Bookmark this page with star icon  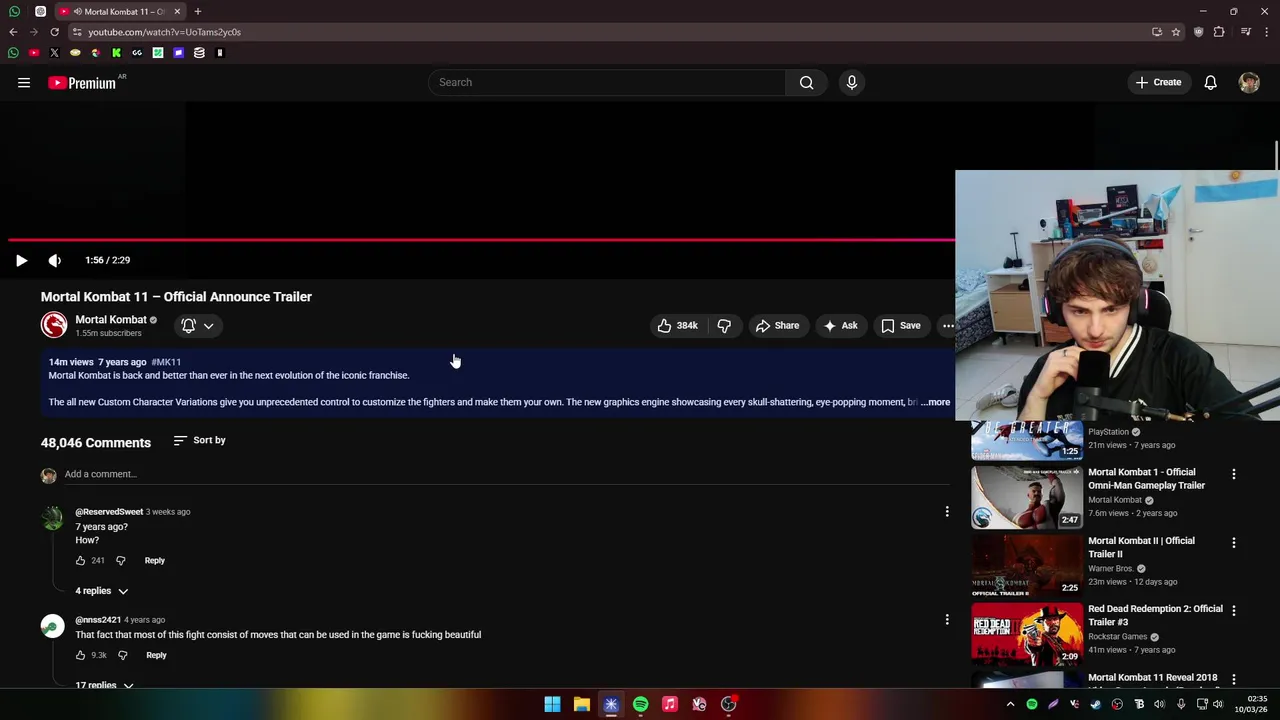[1176, 32]
